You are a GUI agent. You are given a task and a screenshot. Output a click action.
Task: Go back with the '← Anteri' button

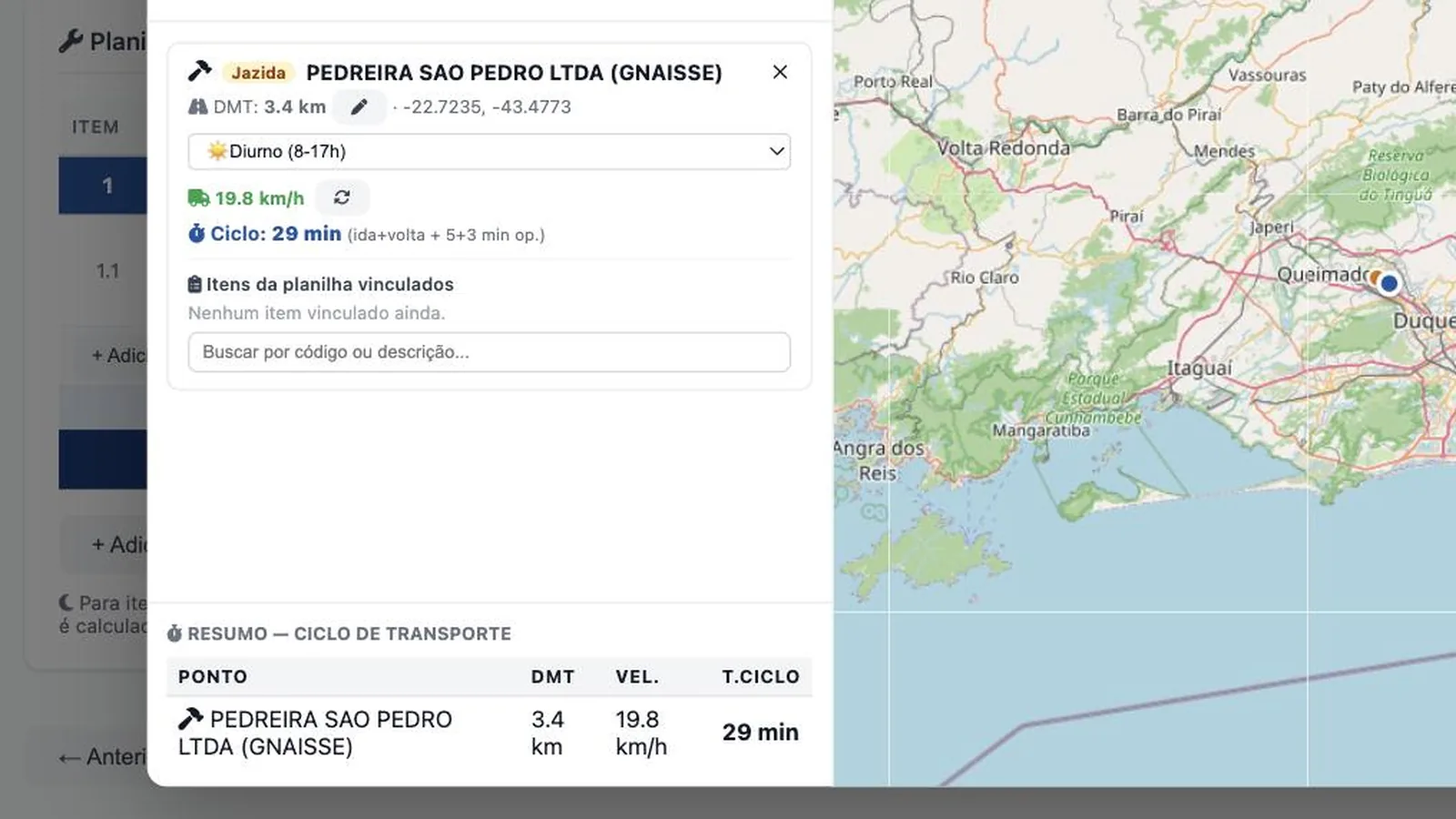pos(102,757)
